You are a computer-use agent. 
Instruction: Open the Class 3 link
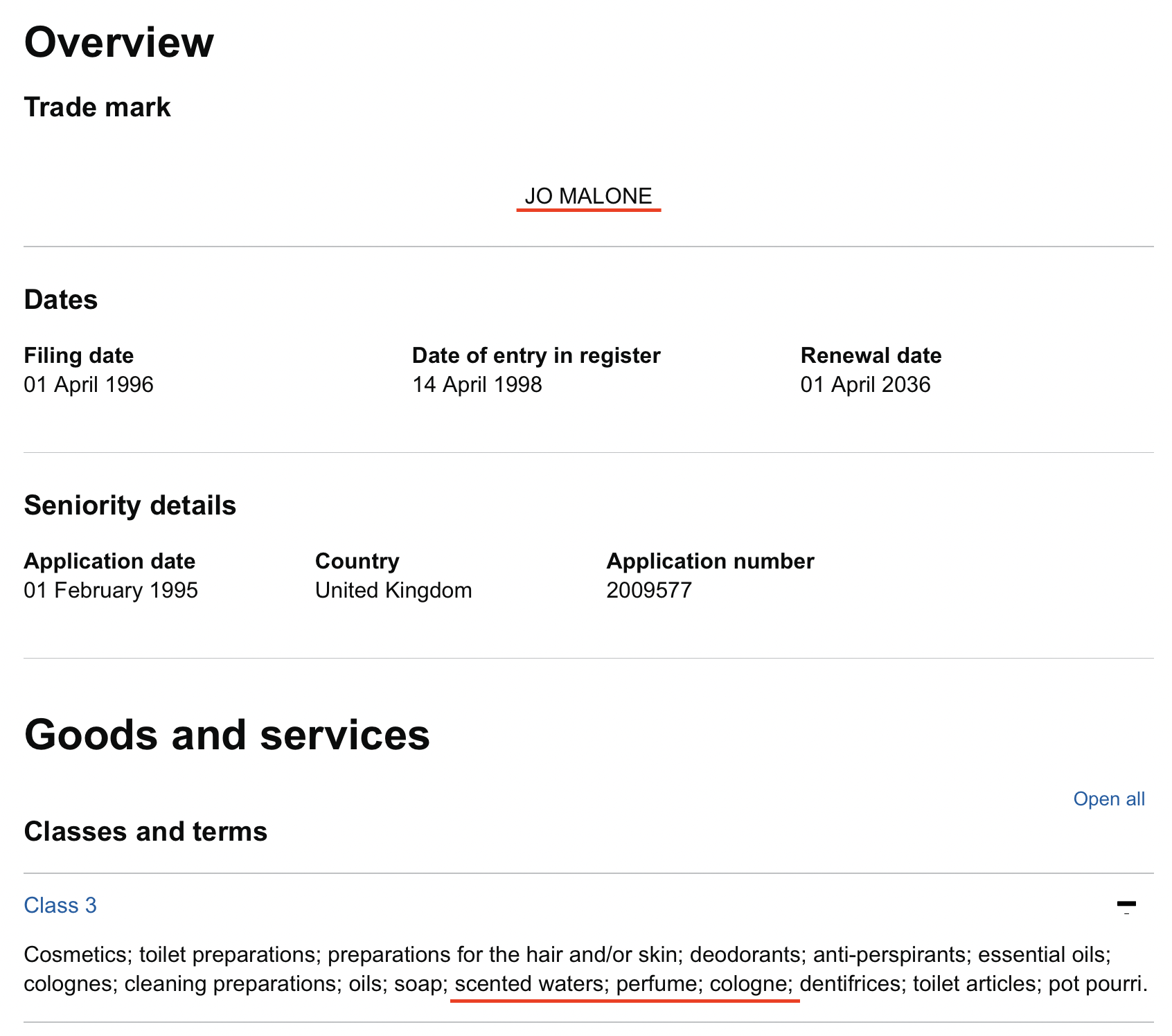point(60,905)
